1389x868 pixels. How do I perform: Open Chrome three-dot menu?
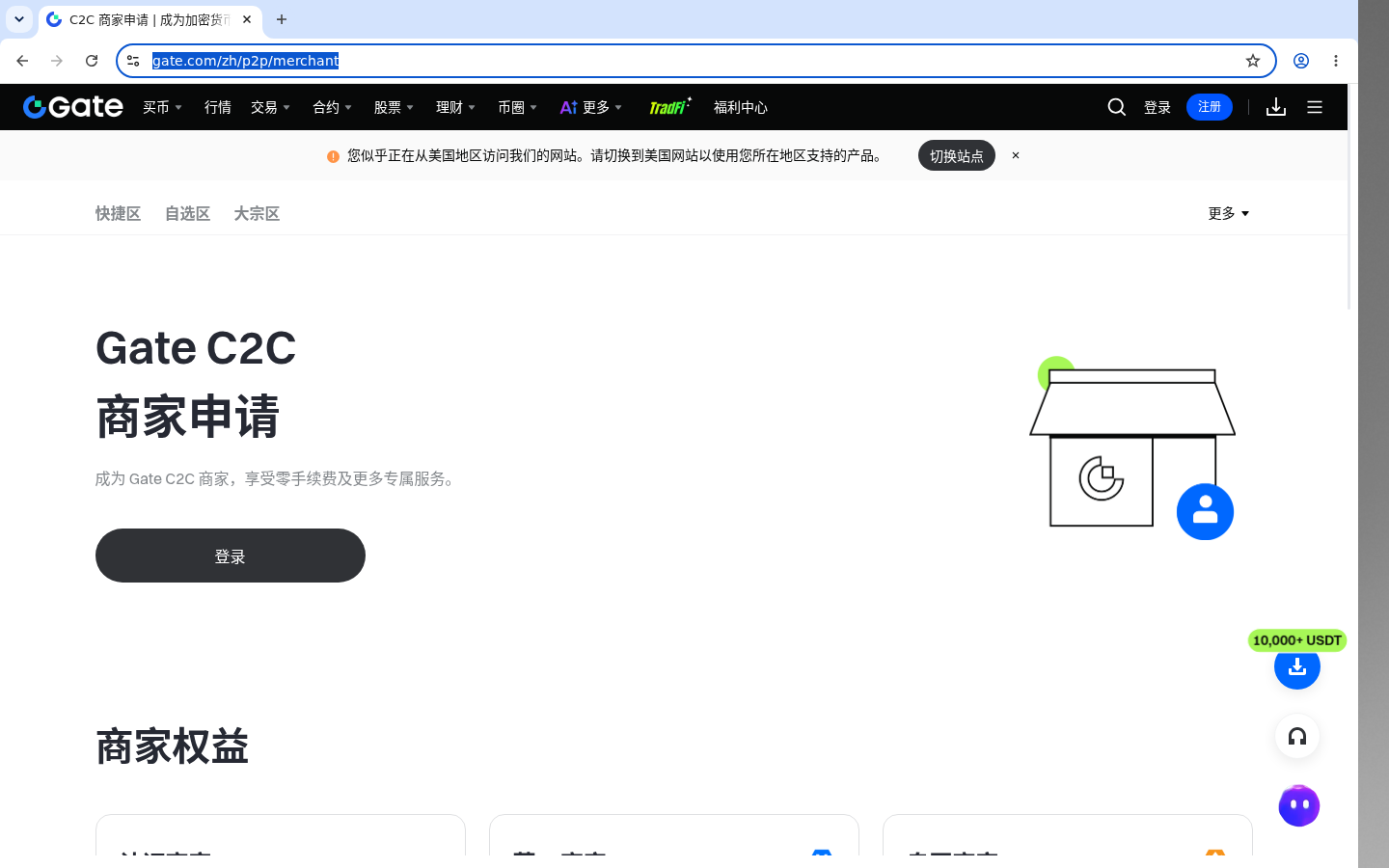tap(1336, 61)
